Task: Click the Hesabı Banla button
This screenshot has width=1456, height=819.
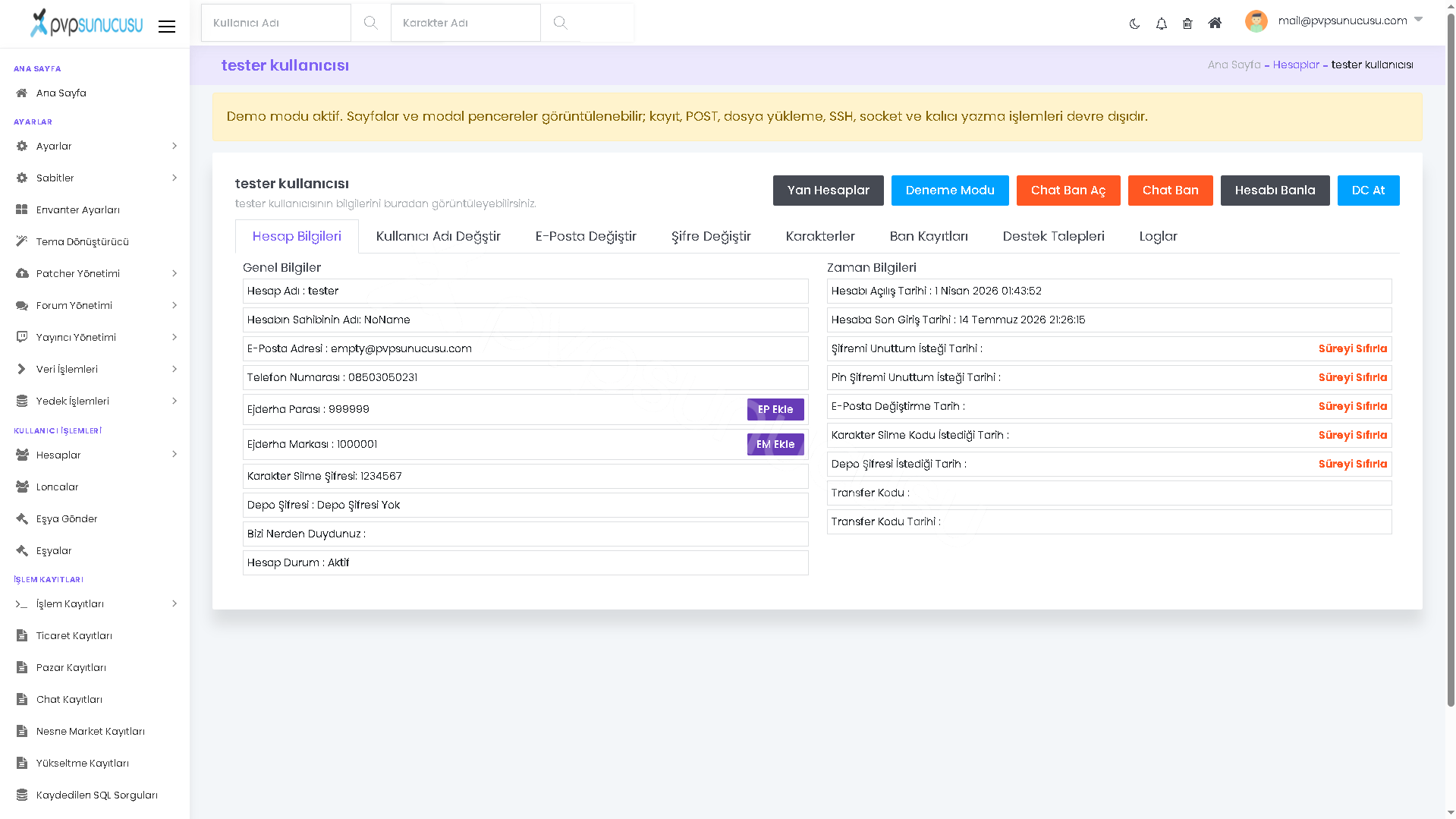Action: 1275,191
